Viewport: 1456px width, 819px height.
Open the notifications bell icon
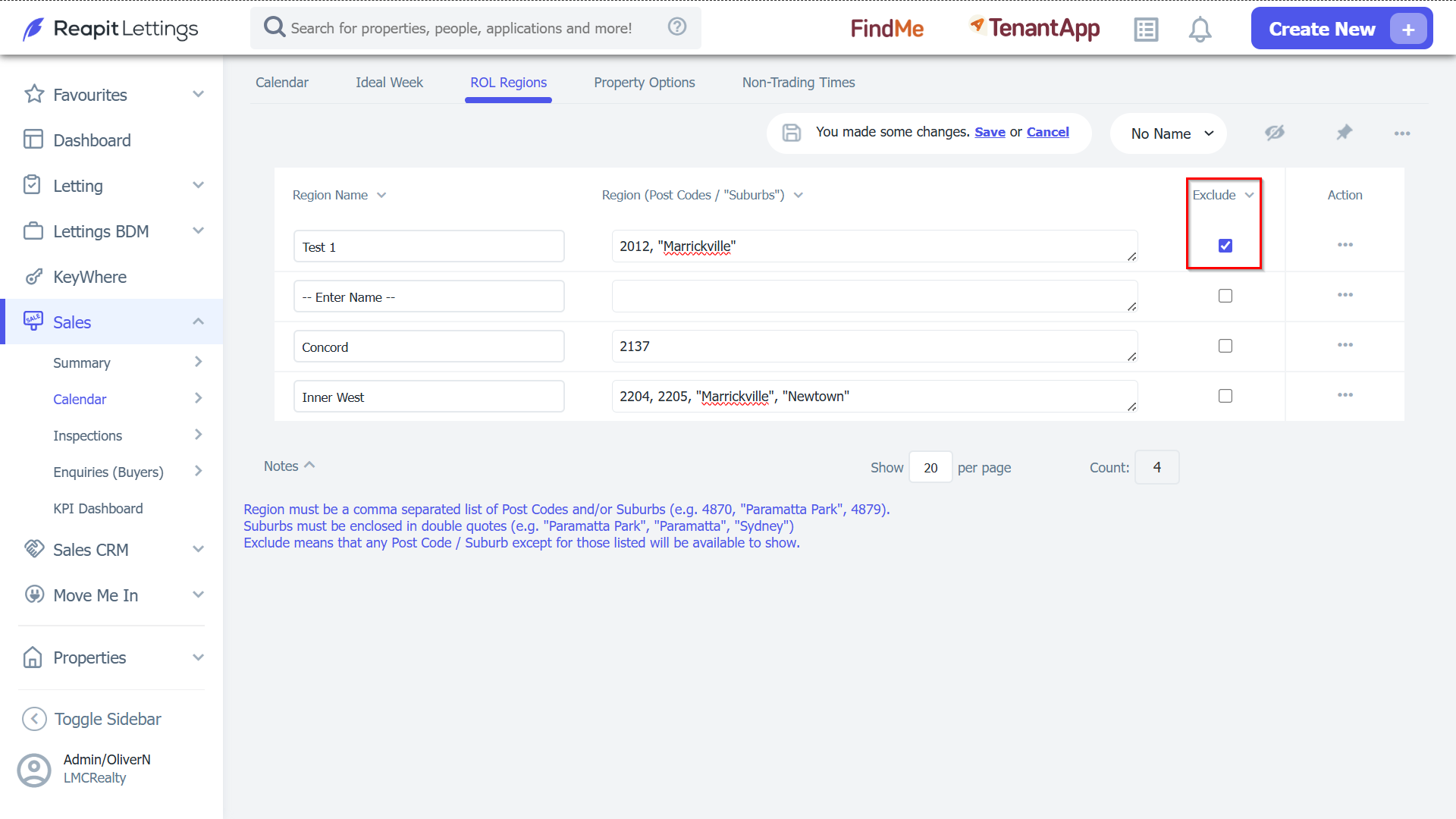pyautogui.click(x=1200, y=30)
